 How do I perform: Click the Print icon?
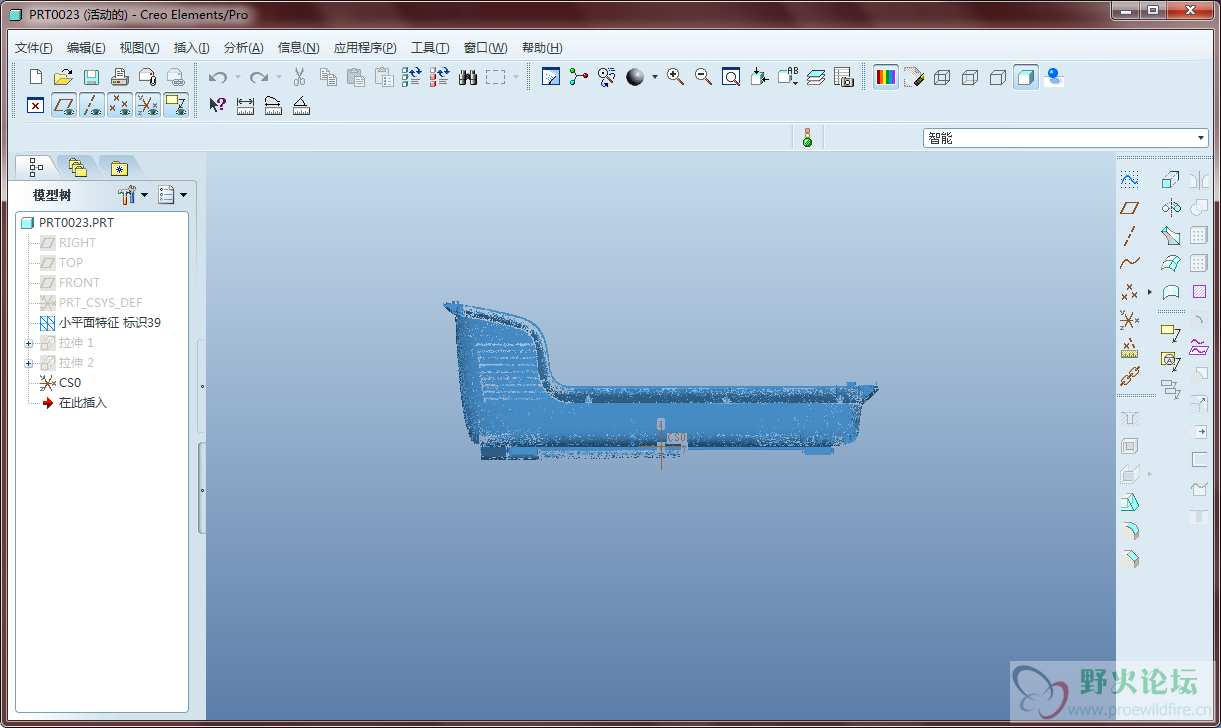click(x=119, y=77)
